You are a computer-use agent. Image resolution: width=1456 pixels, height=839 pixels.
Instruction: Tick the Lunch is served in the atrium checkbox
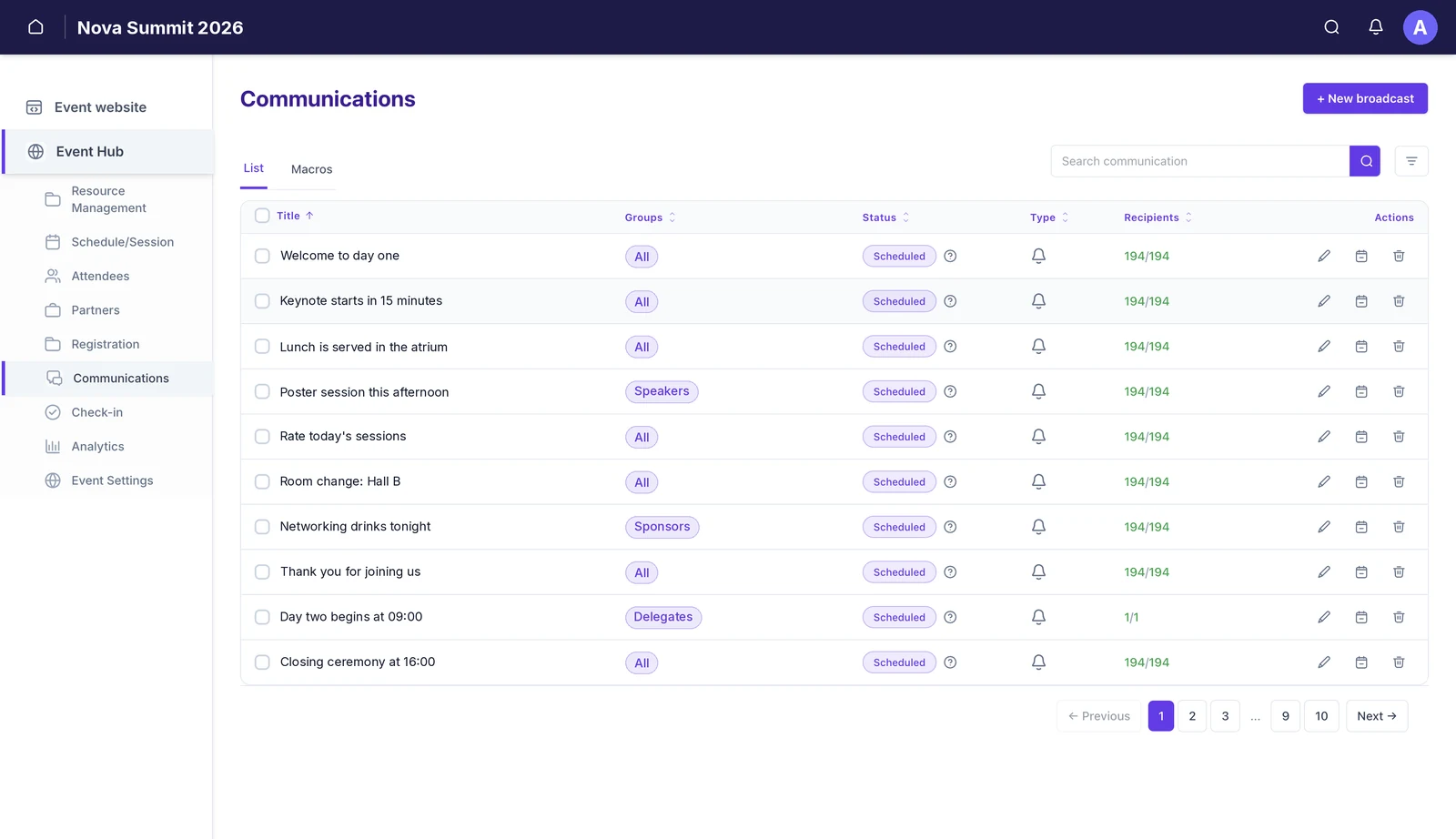pyautogui.click(x=262, y=347)
